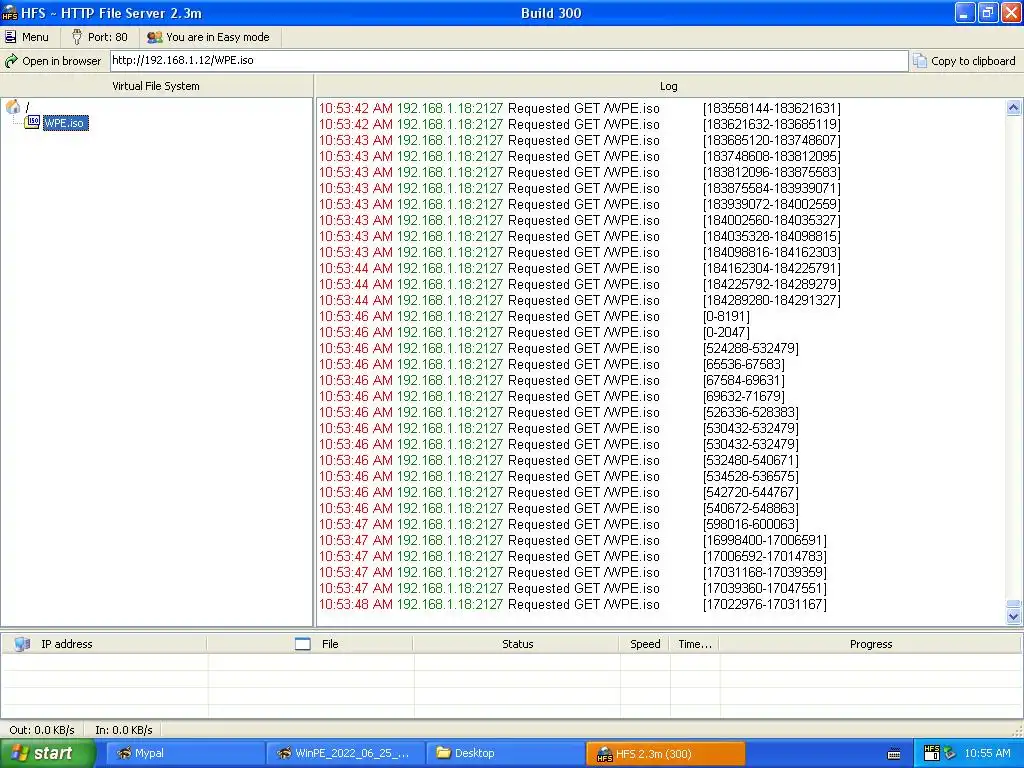Click the Speed column header
Viewport: 1024px width, 768px height.
tap(645, 644)
